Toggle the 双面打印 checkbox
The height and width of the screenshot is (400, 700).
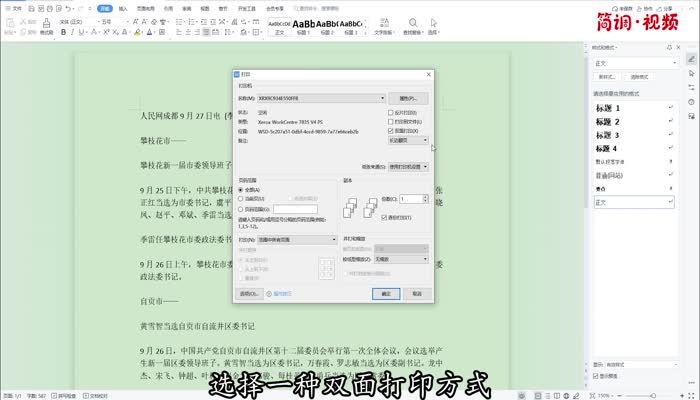coord(389,131)
